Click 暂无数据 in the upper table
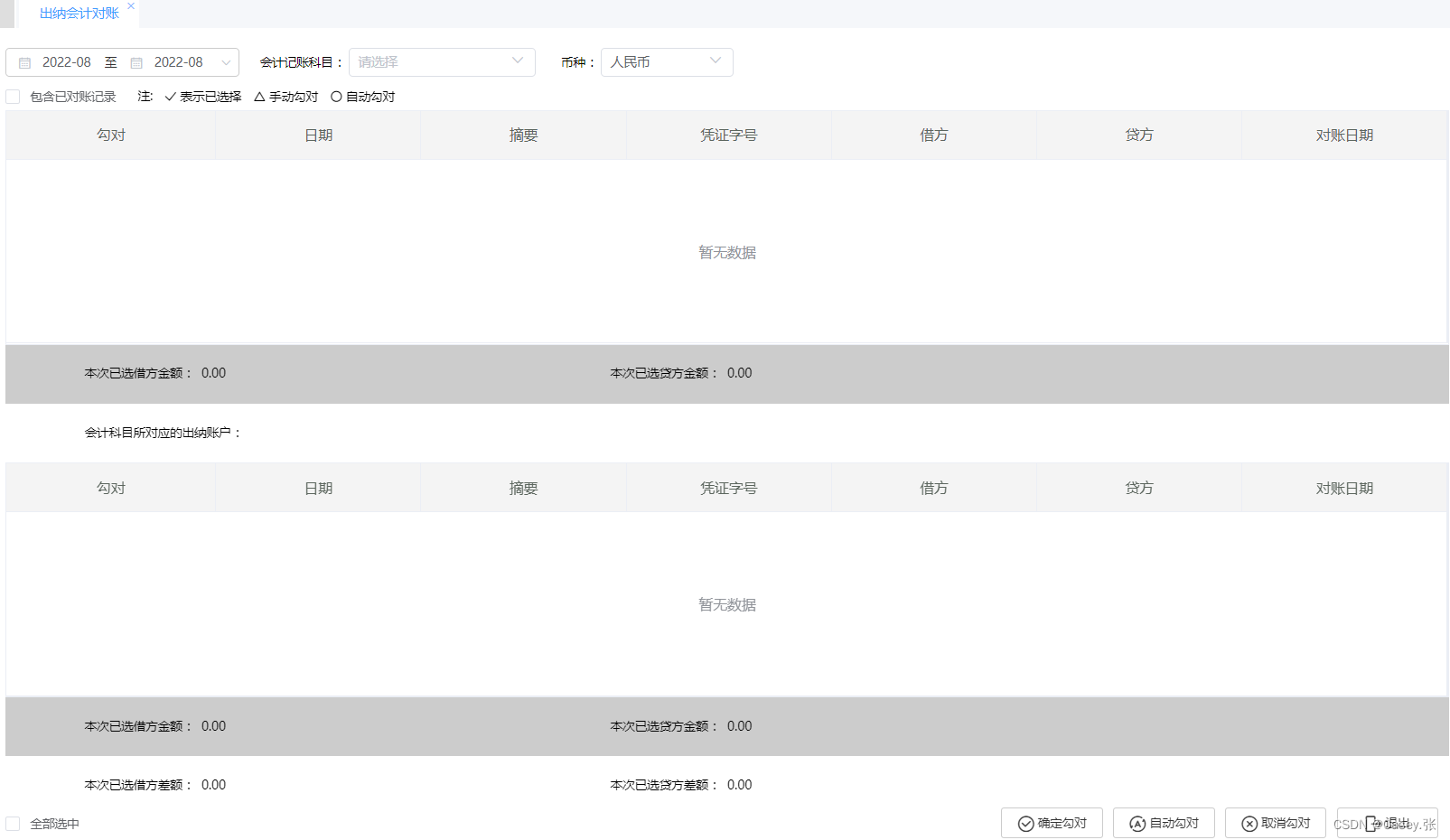1450x840 pixels. [727, 252]
